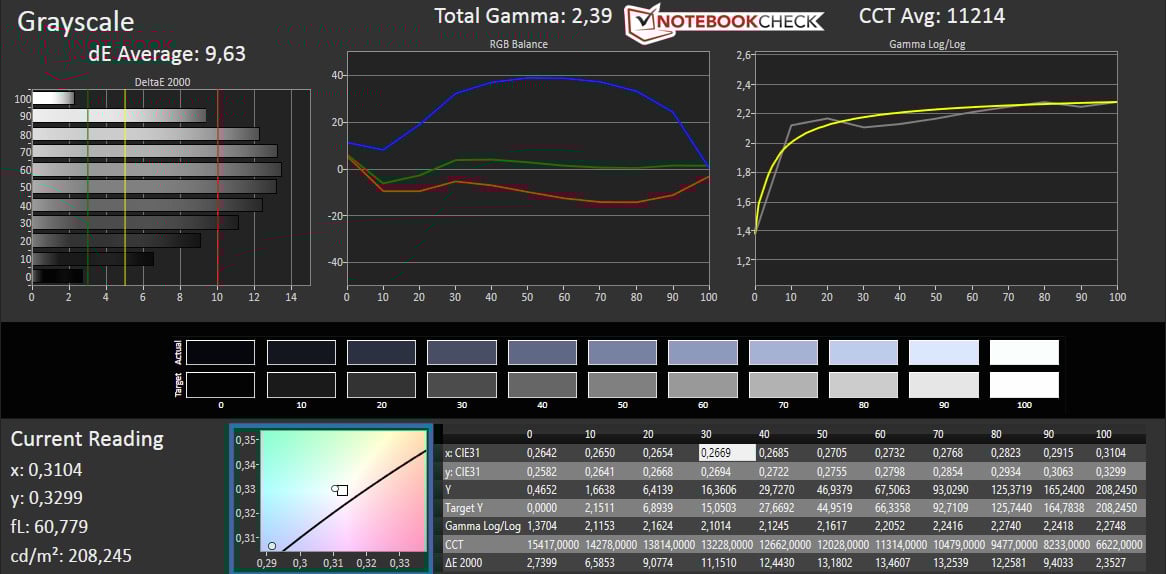The height and width of the screenshot is (574, 1166).
Task: Select the Actual color swatch for level 80
Action: pyautogui.click(x=863, y=352)
